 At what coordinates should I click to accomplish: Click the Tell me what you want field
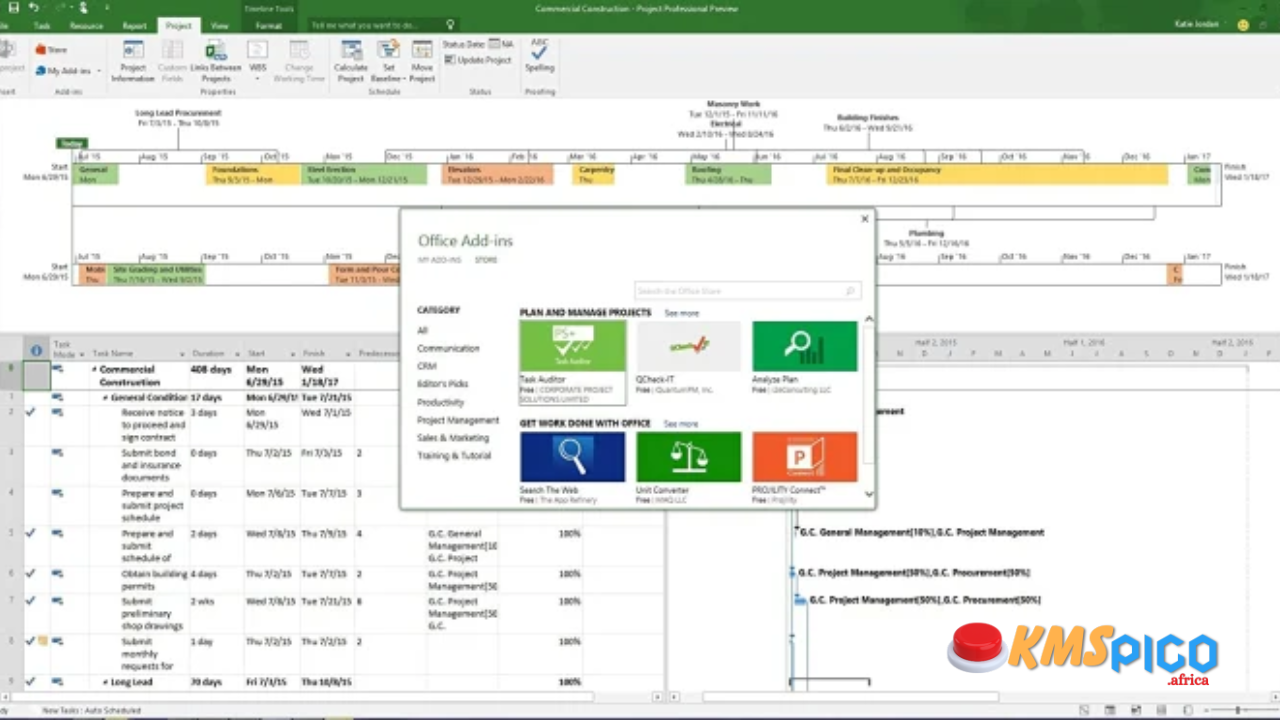[x=375, y=25]
